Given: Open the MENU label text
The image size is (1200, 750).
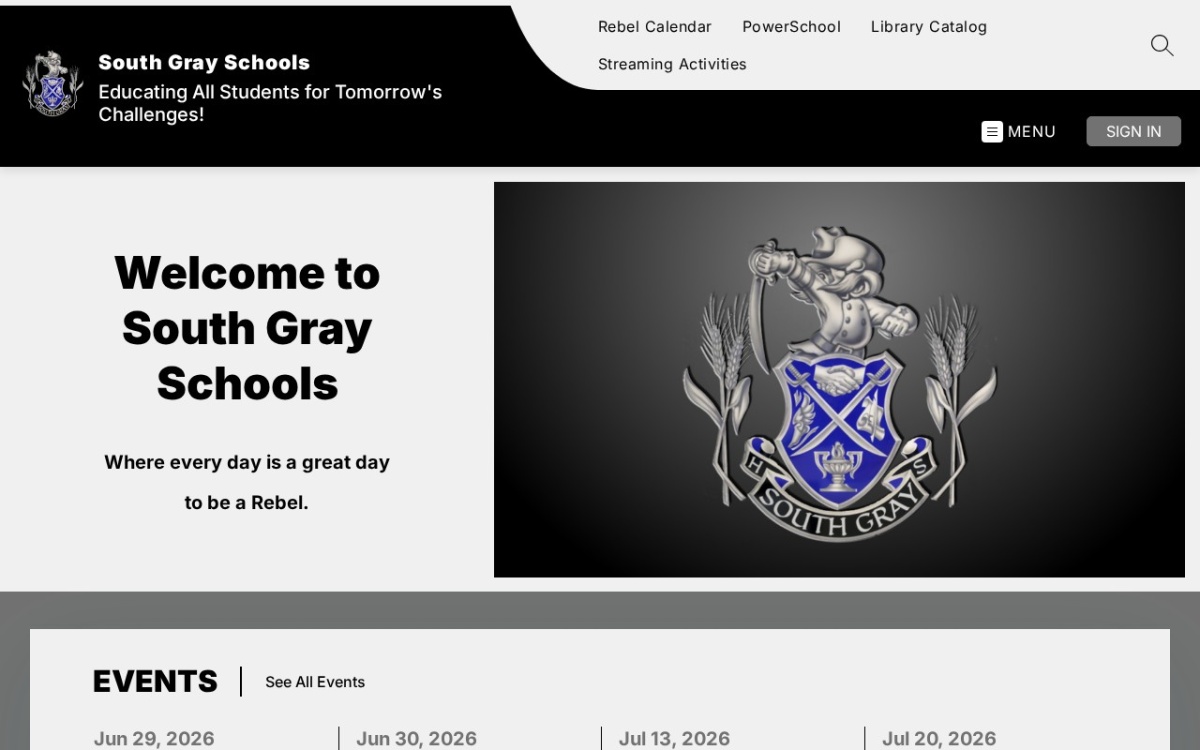Looking at the screenshot, I should [1031, 132].
